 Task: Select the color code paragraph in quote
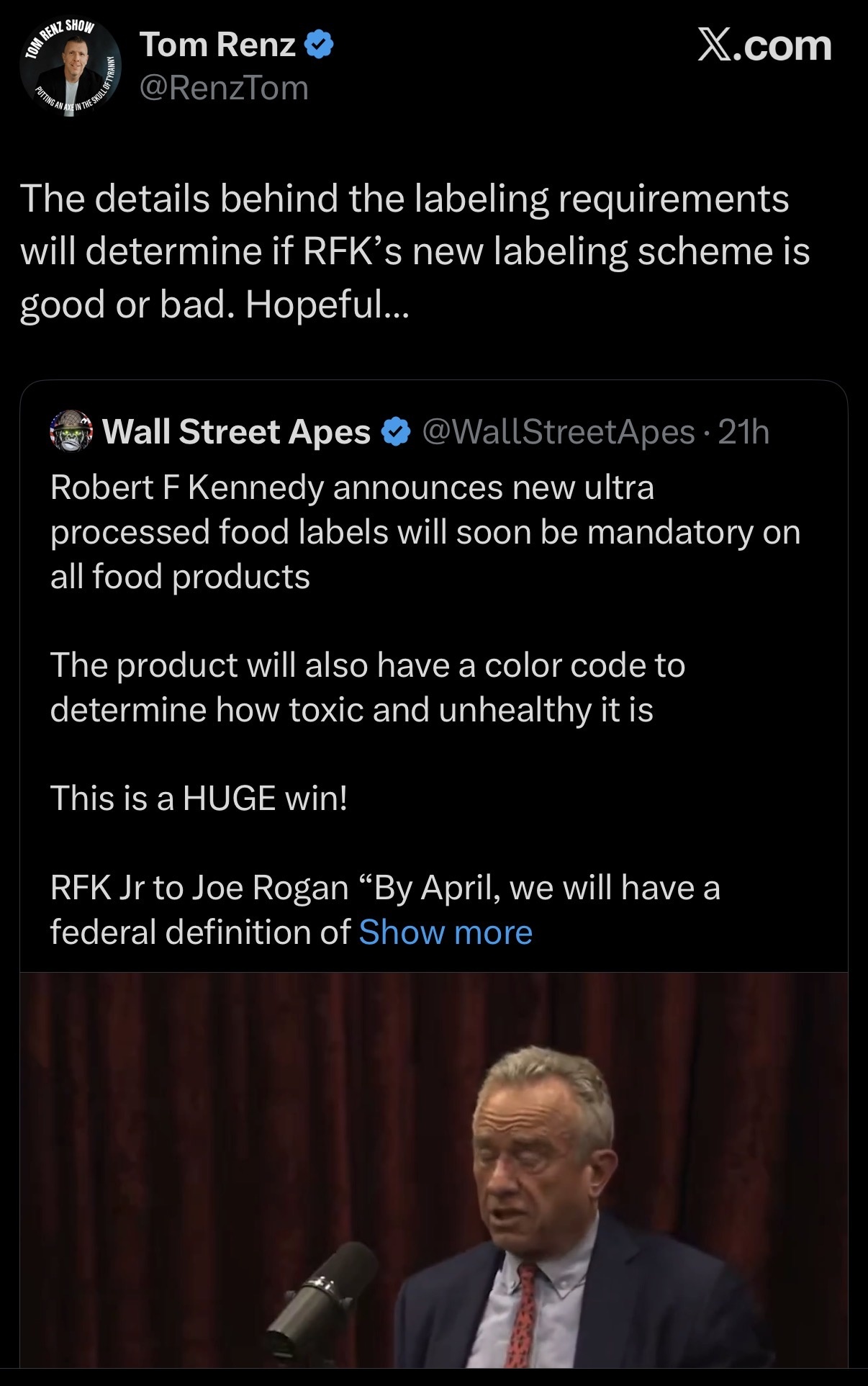click(x=367, y=688)
